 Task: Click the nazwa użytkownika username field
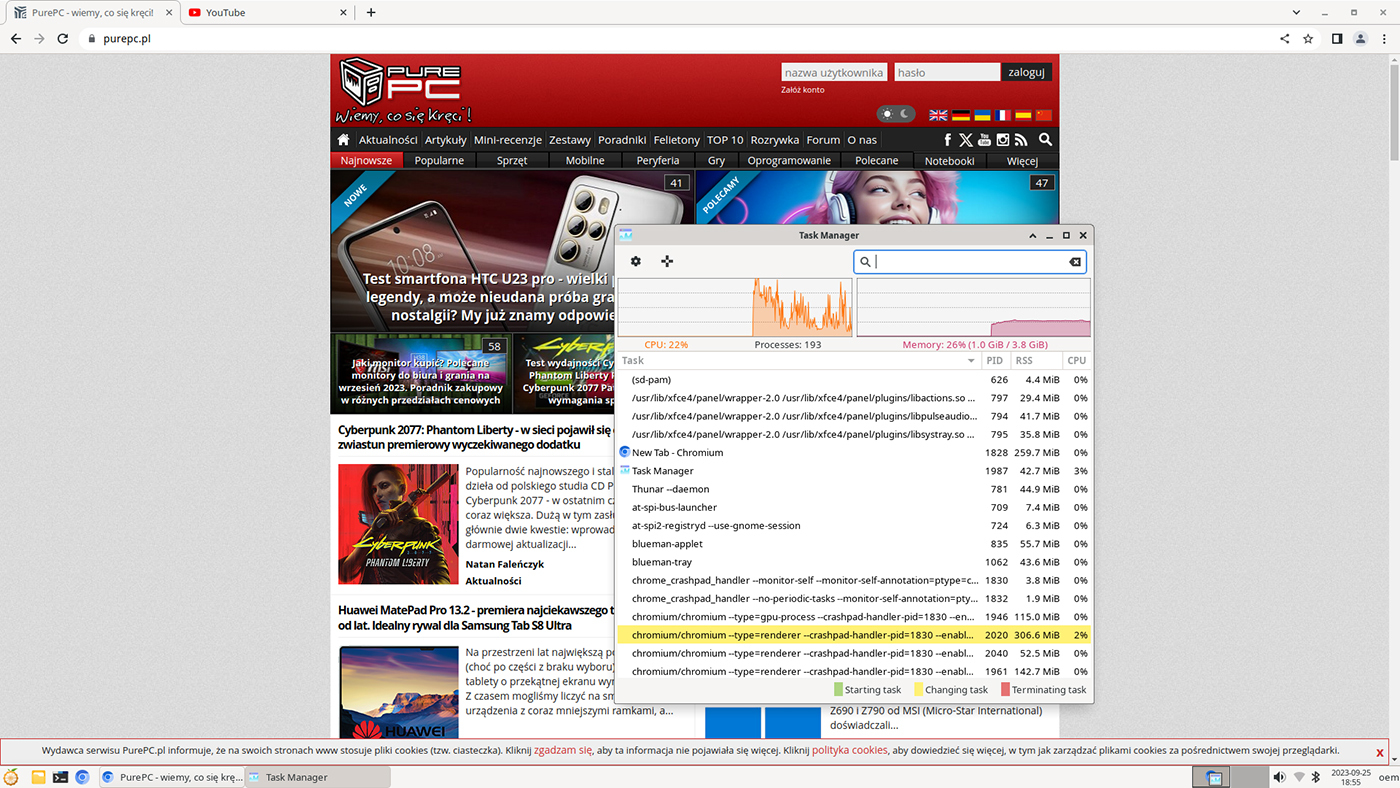(x=833, y=72)
